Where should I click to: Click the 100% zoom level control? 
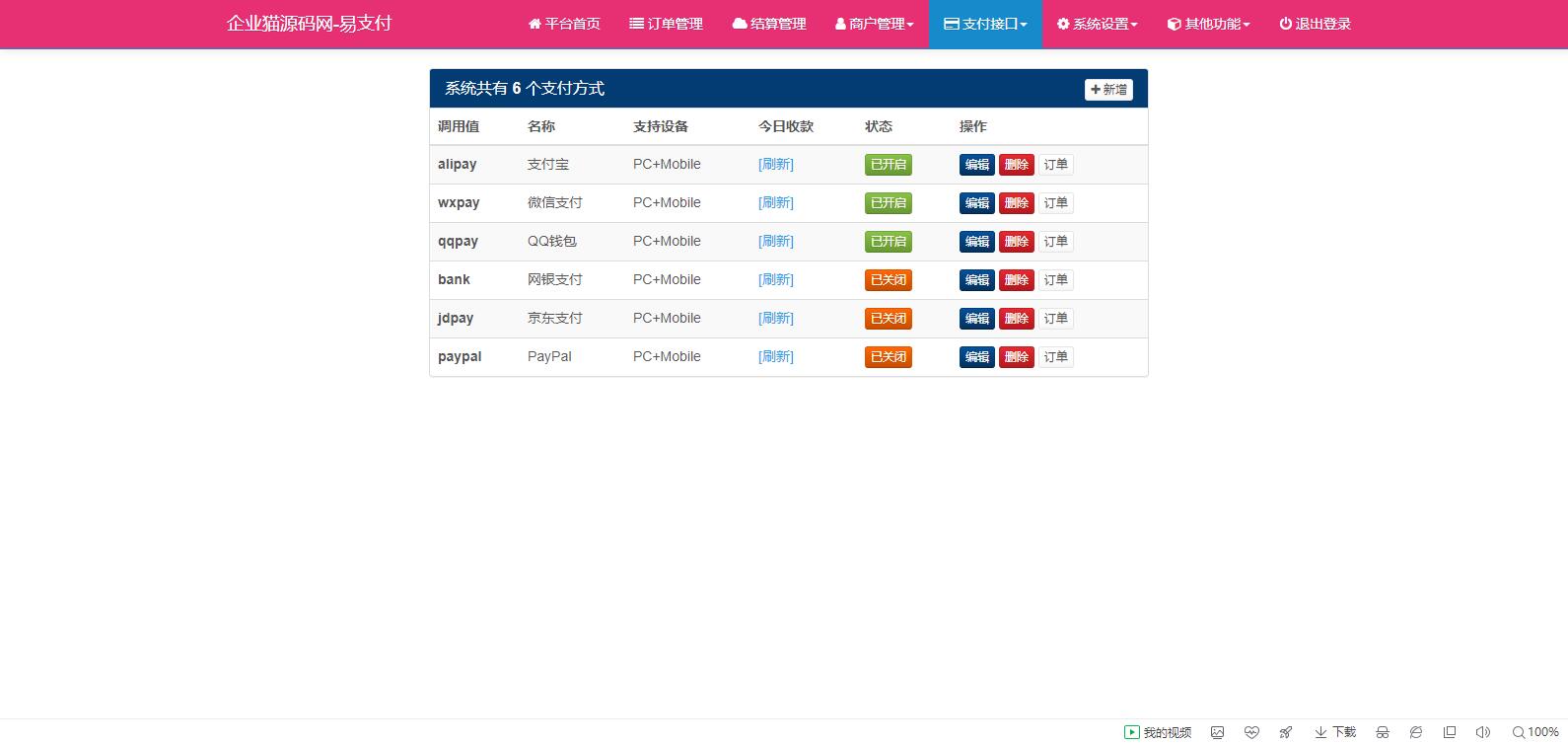point(1535,732)
